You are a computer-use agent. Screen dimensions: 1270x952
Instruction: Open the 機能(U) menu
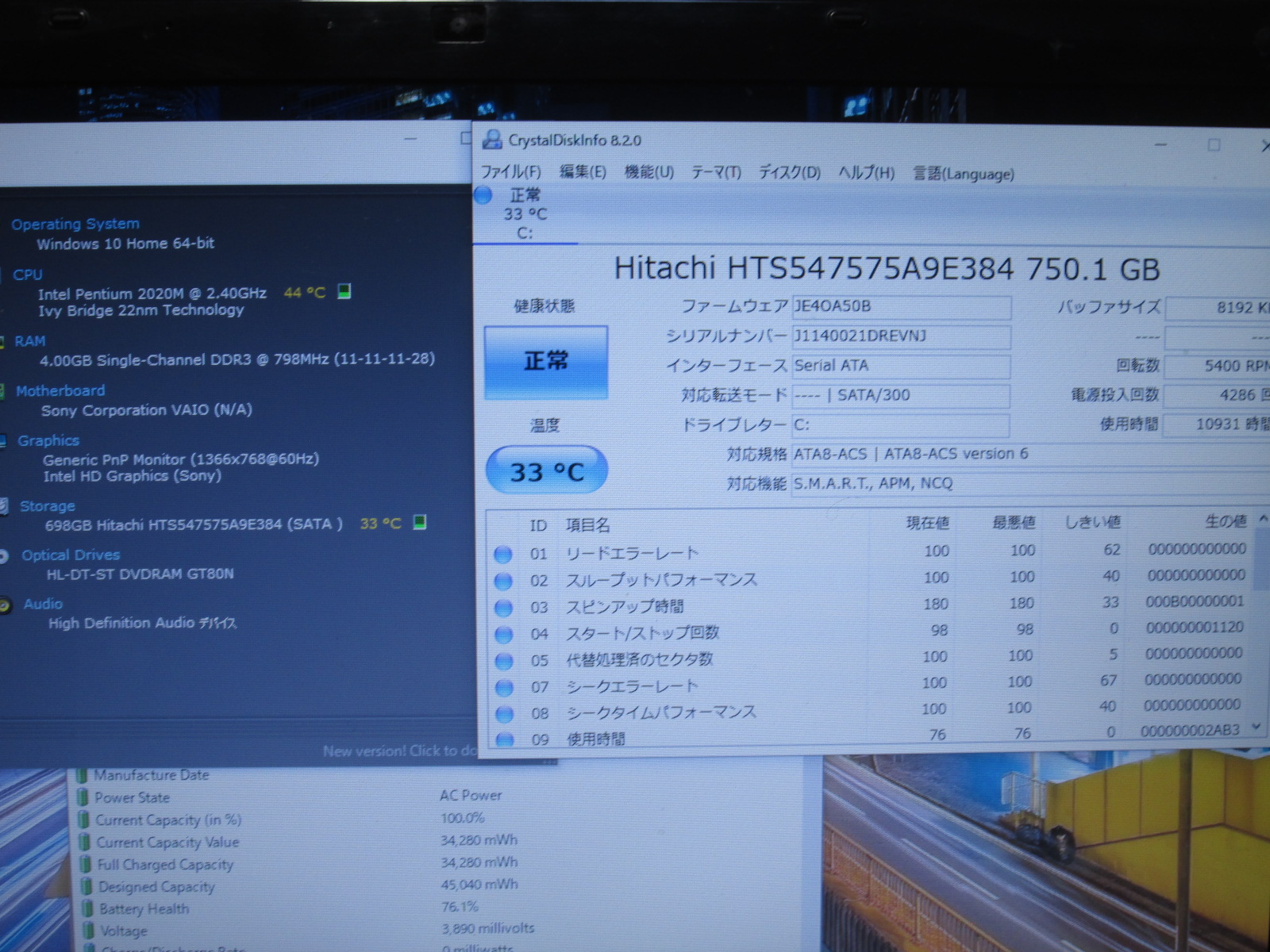click(648, 172)
